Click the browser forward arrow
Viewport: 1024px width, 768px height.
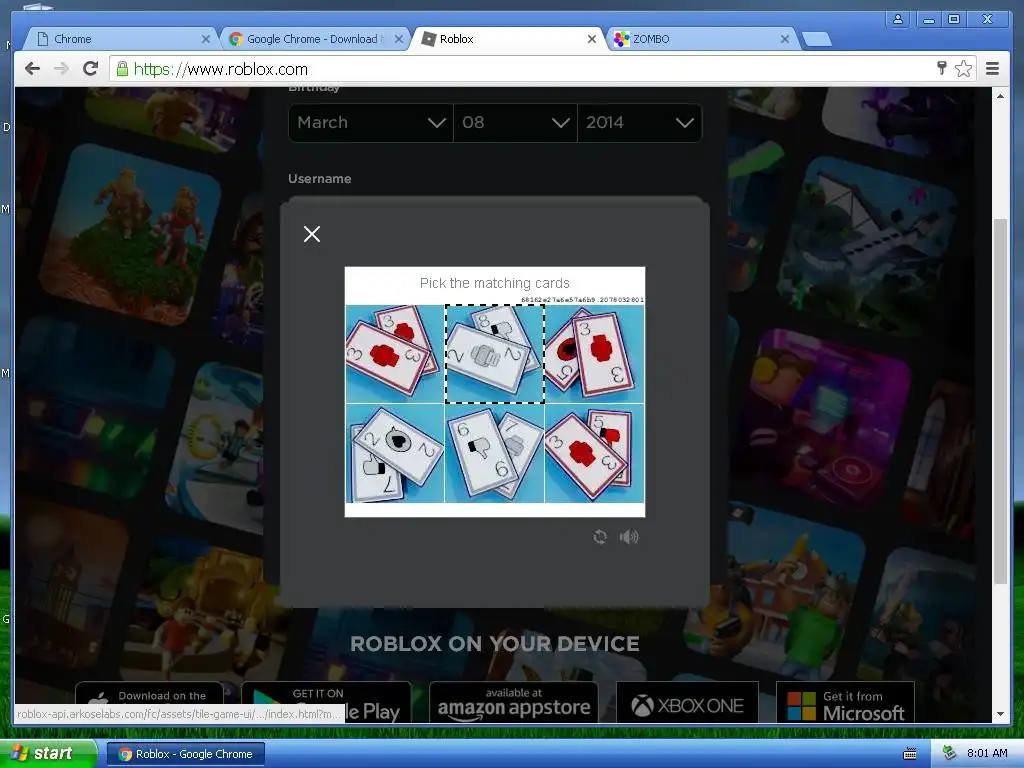61,69
